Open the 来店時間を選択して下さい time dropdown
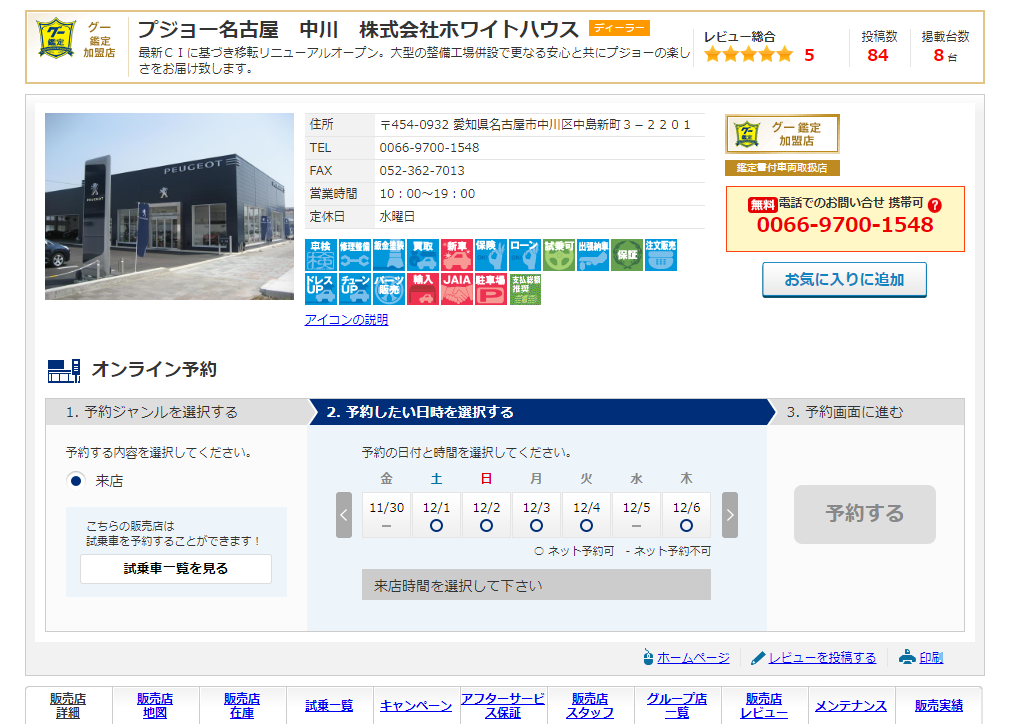 [x=536, y=585]
